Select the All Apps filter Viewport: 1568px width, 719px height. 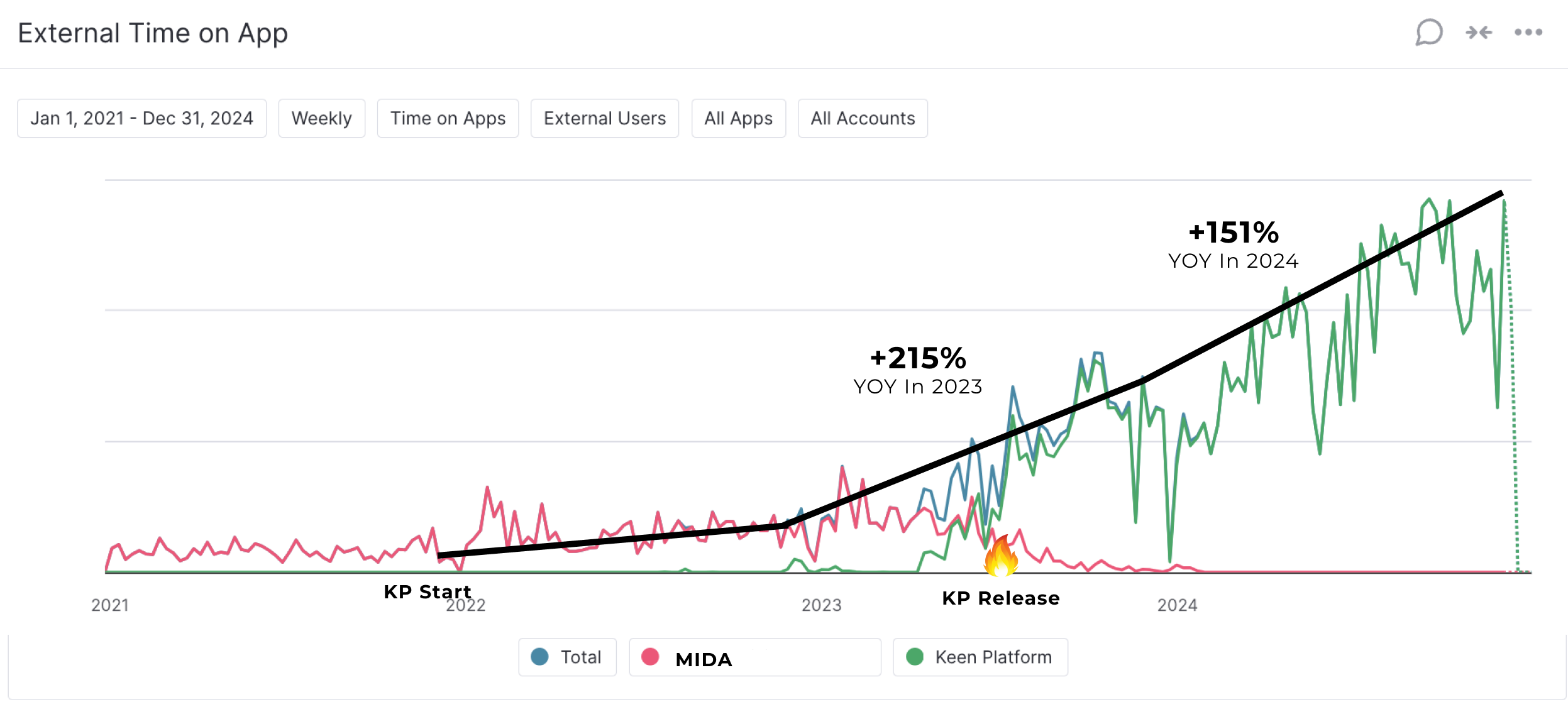pos(738,118)
